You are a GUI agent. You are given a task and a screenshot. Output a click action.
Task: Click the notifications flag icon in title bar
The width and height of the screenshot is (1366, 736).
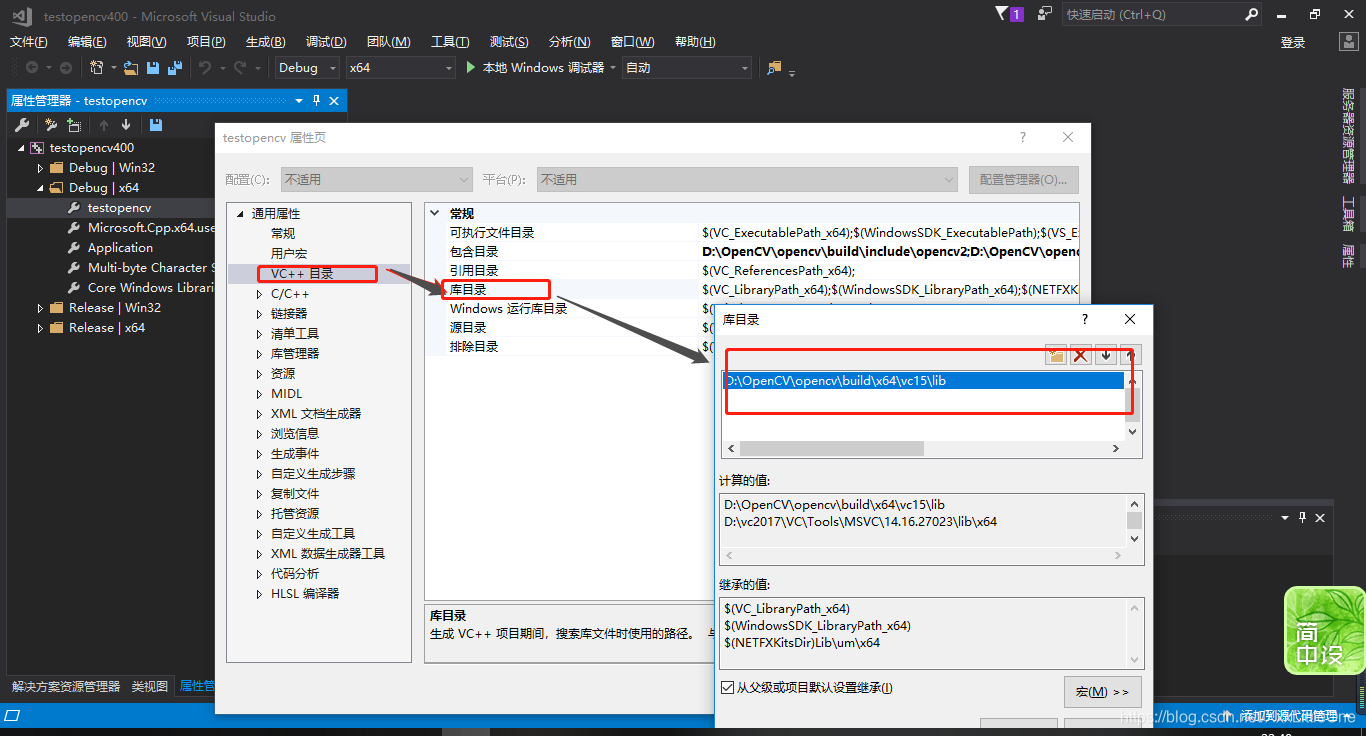click(1002, 14)
